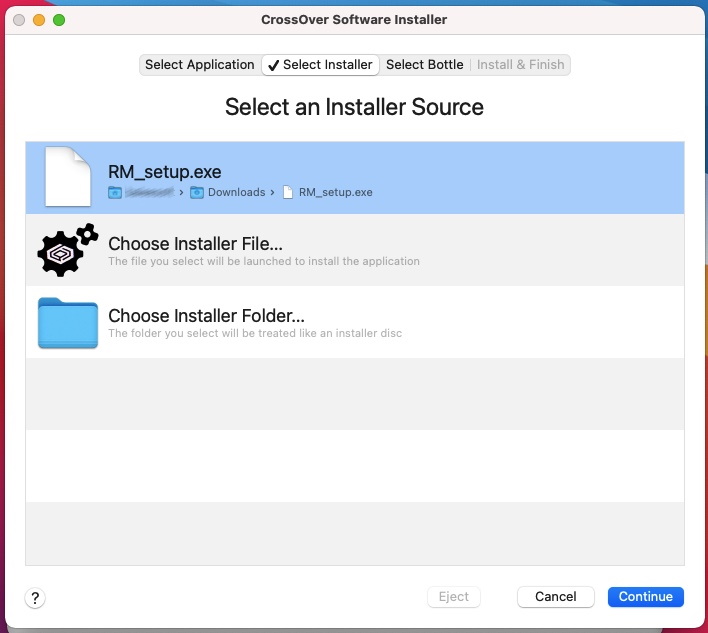Click the Downloads folder icon in the path

pyautogui.click(x=196, y=192)
